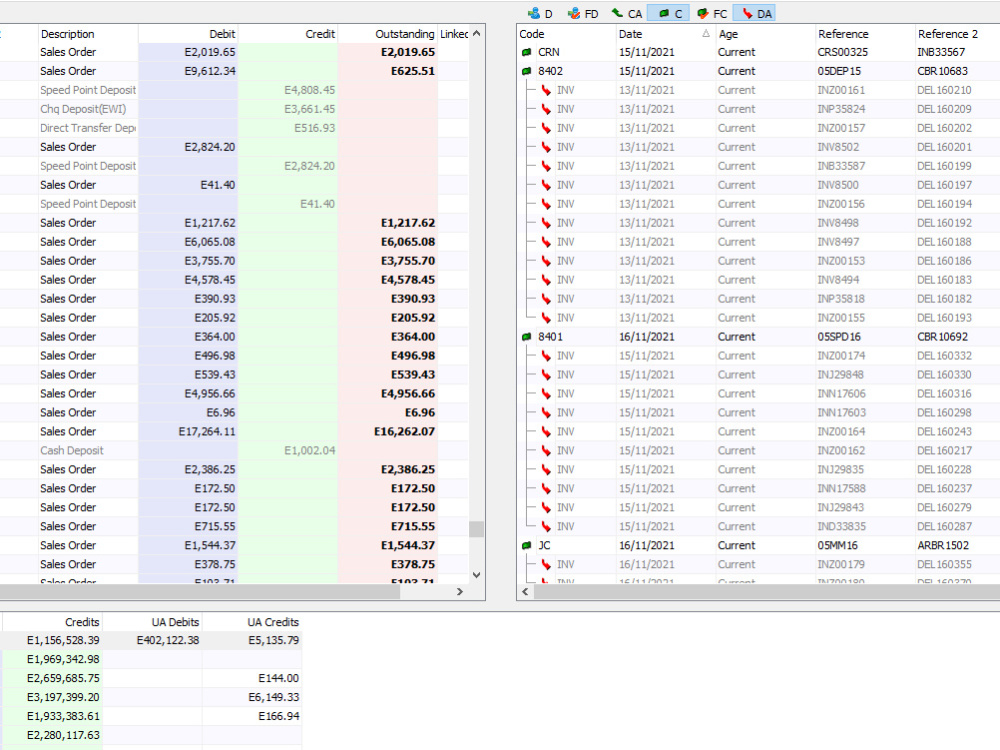Sort by the Reference column header
This screenshot has width=1000, height=750.
click(865, 34)
